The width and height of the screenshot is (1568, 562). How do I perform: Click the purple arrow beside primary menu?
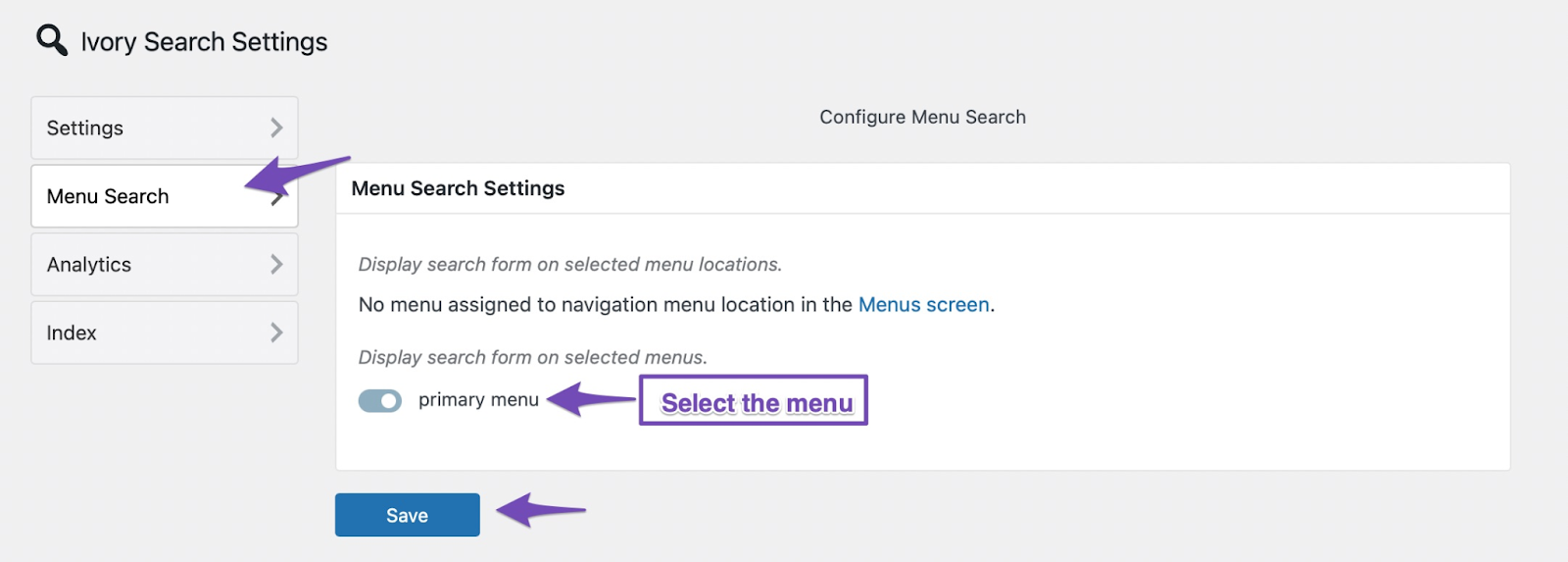pos(591,399)
